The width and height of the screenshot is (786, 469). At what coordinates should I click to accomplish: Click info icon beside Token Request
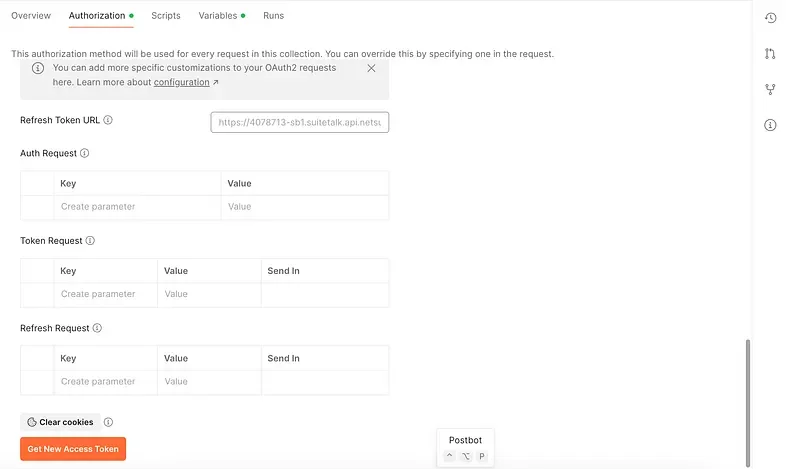pyautogui.click(x=90, y=241)
